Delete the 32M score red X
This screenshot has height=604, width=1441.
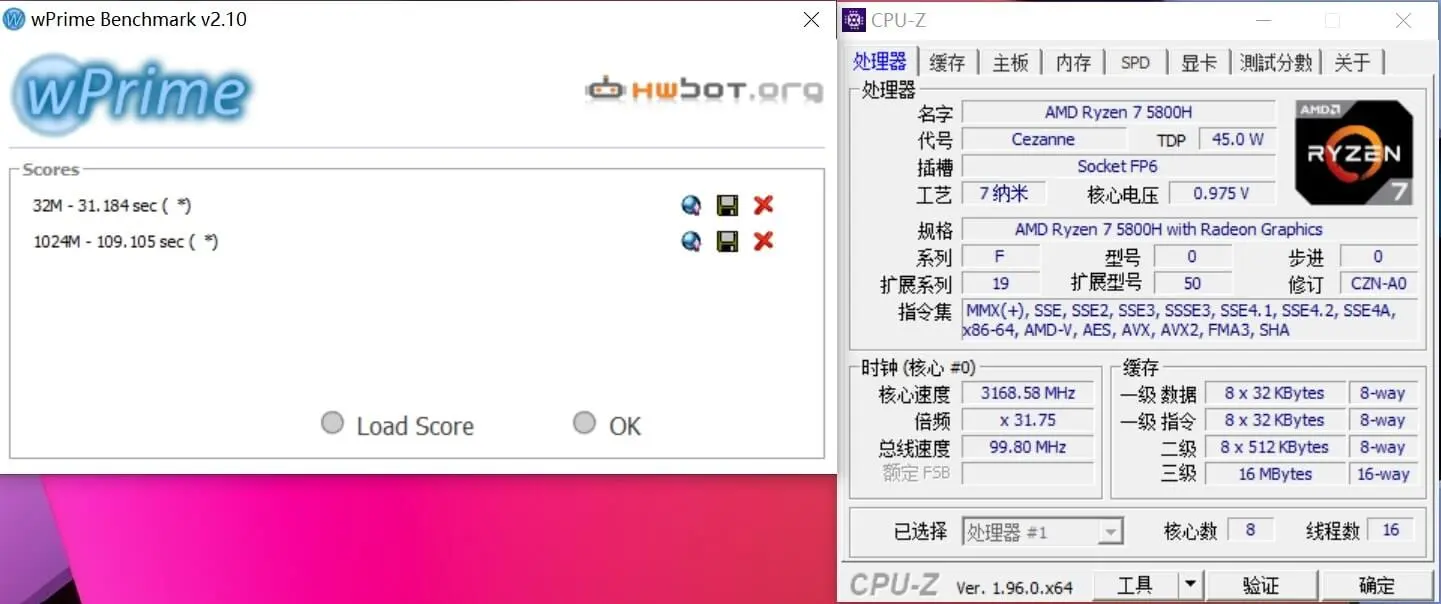tap(763, 205)
